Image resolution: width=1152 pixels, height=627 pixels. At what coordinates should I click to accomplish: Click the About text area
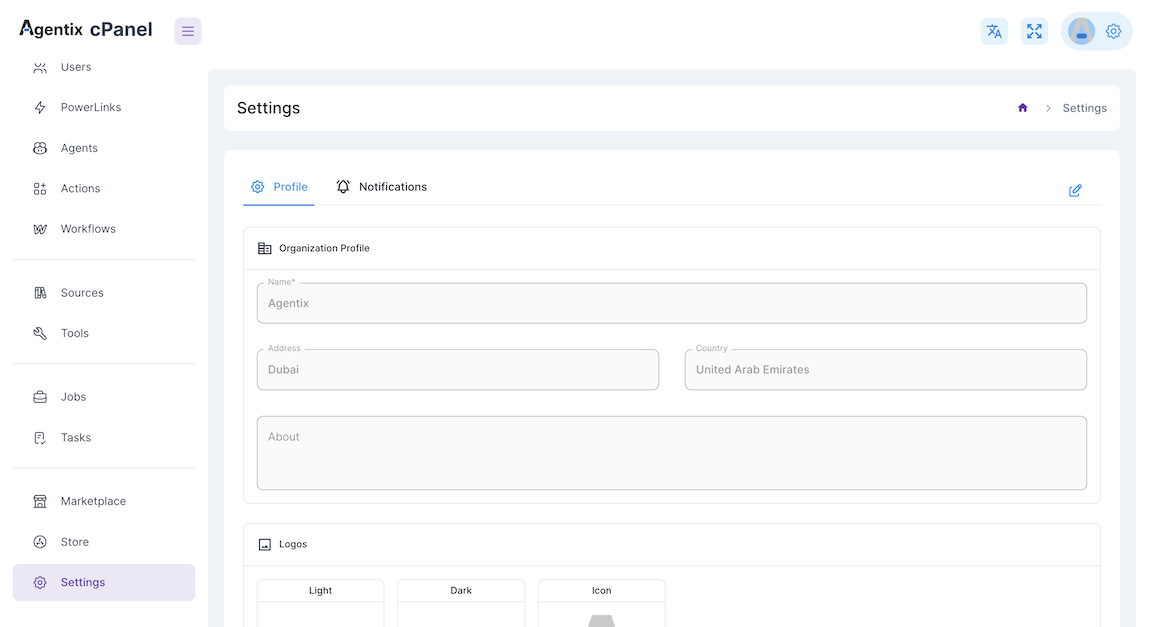pyautogui.click(x=672, y=453)
